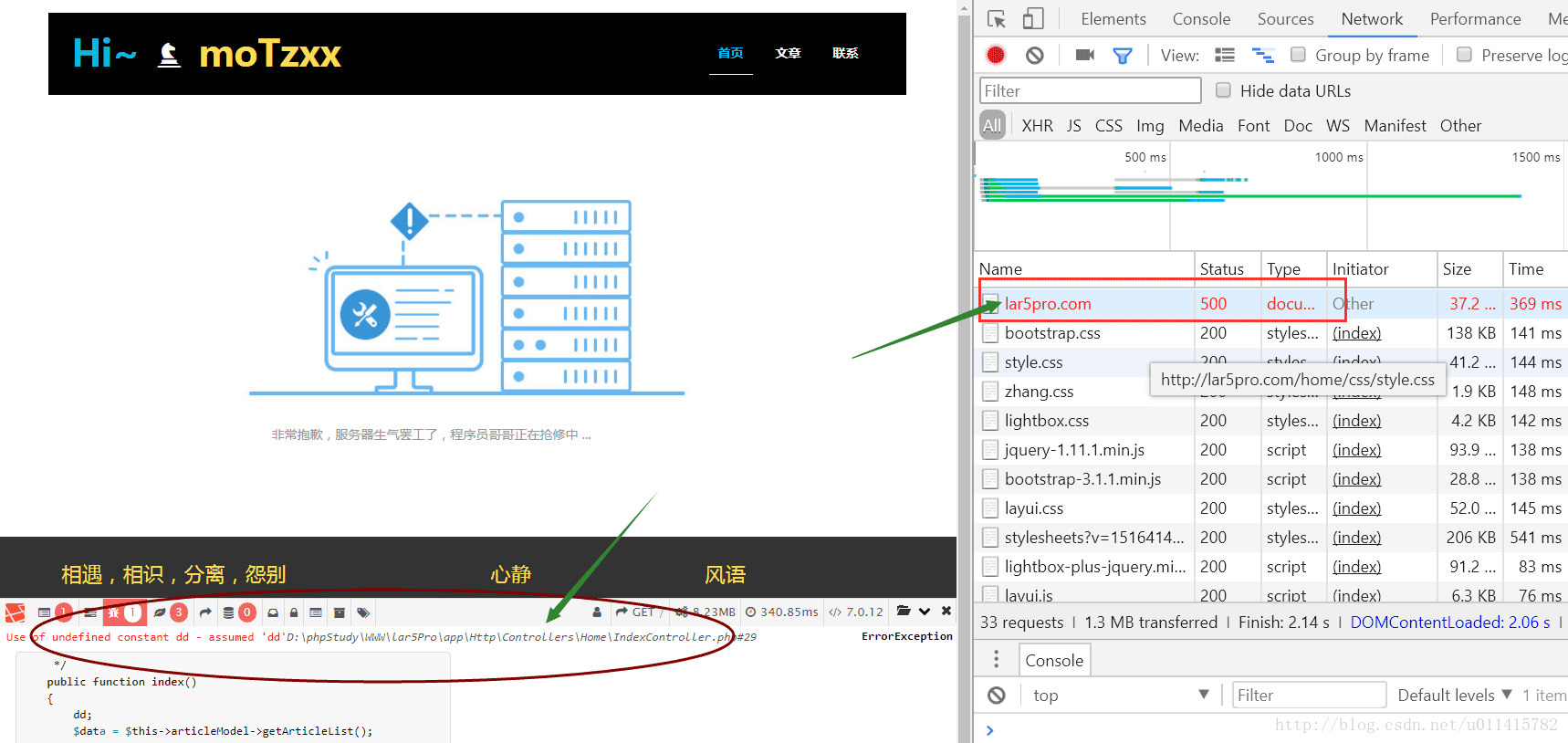Image resolution: width=1568 pixels, height=743 pixels.
Task: Close the Laravel debugbar with X
Action: click(946, 611)
